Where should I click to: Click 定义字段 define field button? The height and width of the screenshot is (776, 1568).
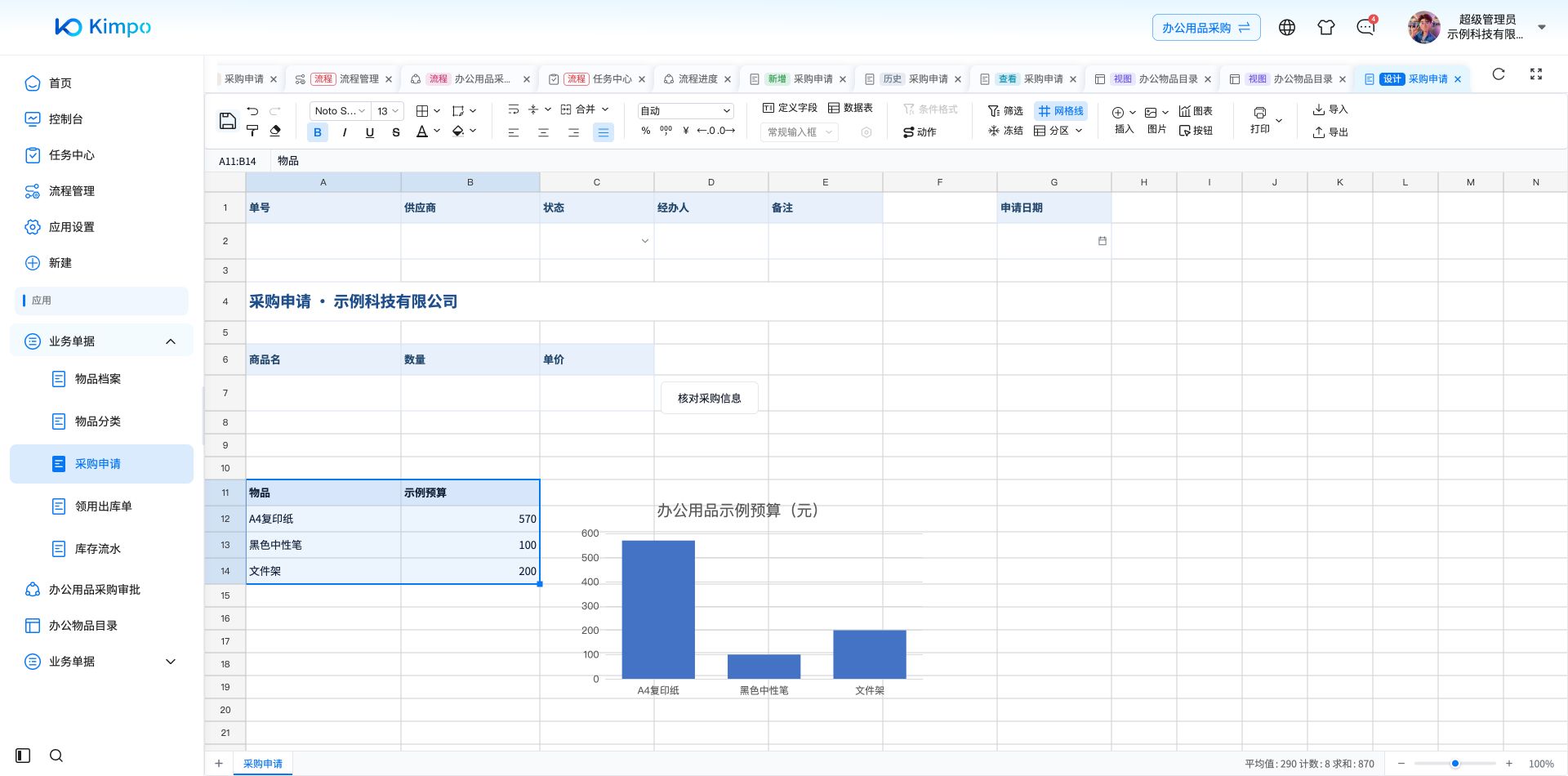pos(790,108)
